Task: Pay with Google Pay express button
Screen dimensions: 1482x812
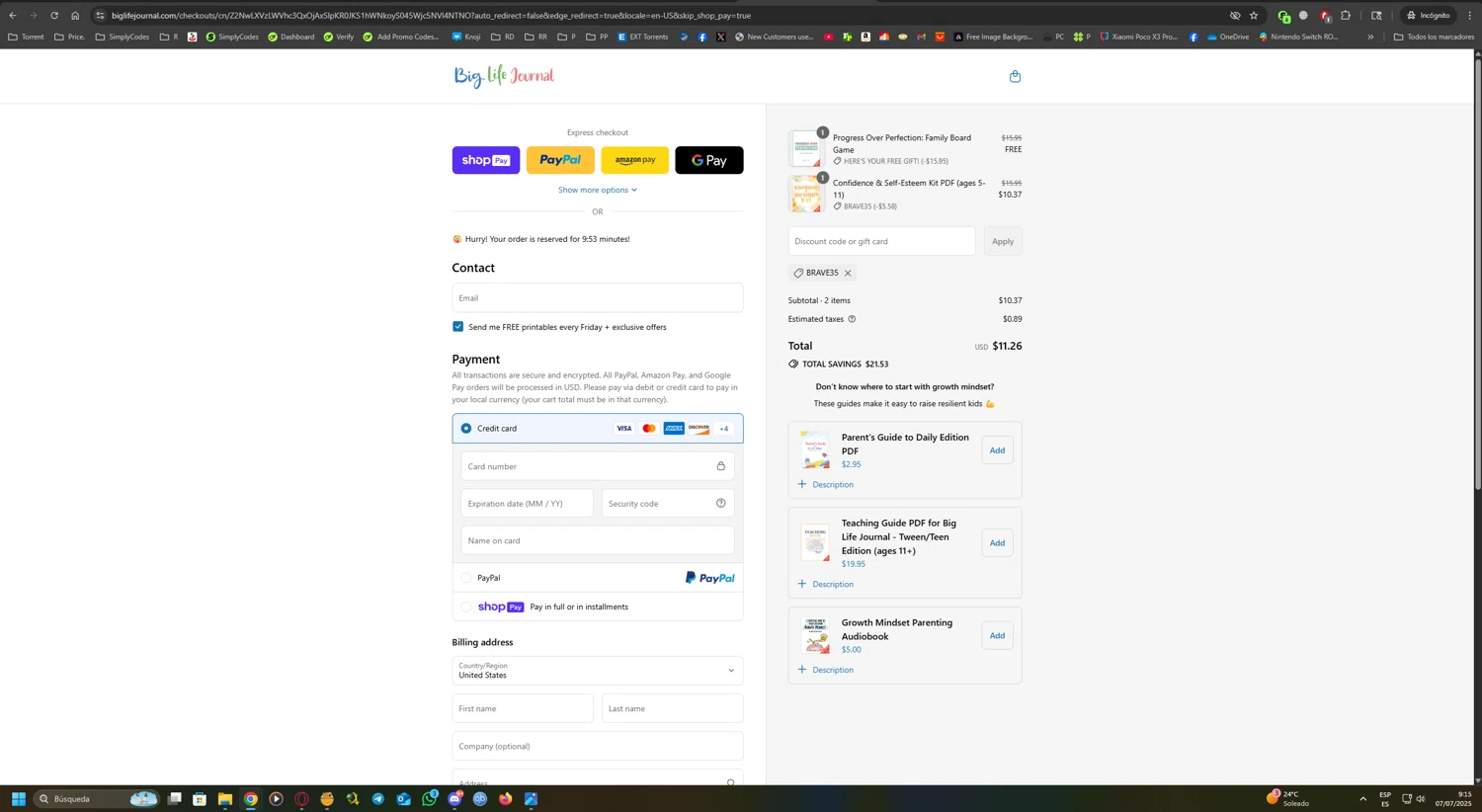Action: (x=709, y=160)
